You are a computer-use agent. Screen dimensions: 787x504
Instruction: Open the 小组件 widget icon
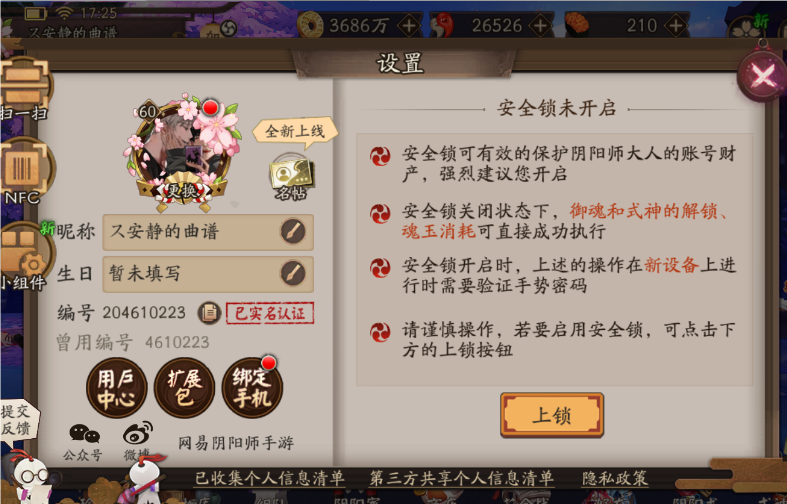click(x=25, y=256)
